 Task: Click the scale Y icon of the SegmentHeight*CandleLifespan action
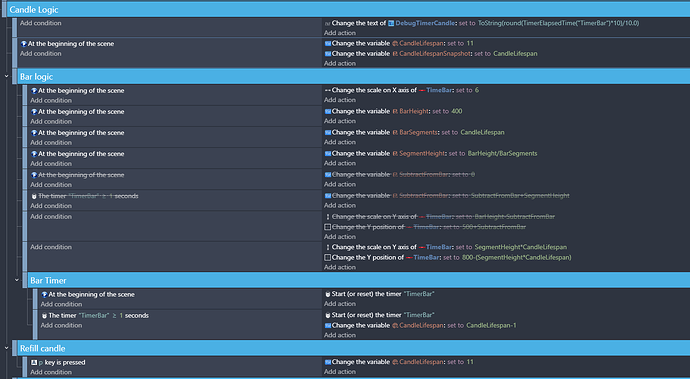[328, 247]
